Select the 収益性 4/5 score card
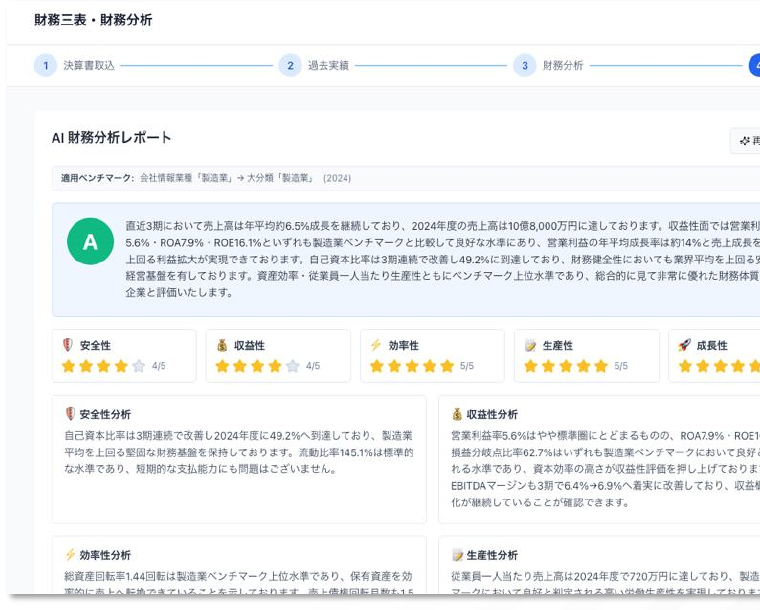This screenshot has width=760, height=610. tap(278, 356)
